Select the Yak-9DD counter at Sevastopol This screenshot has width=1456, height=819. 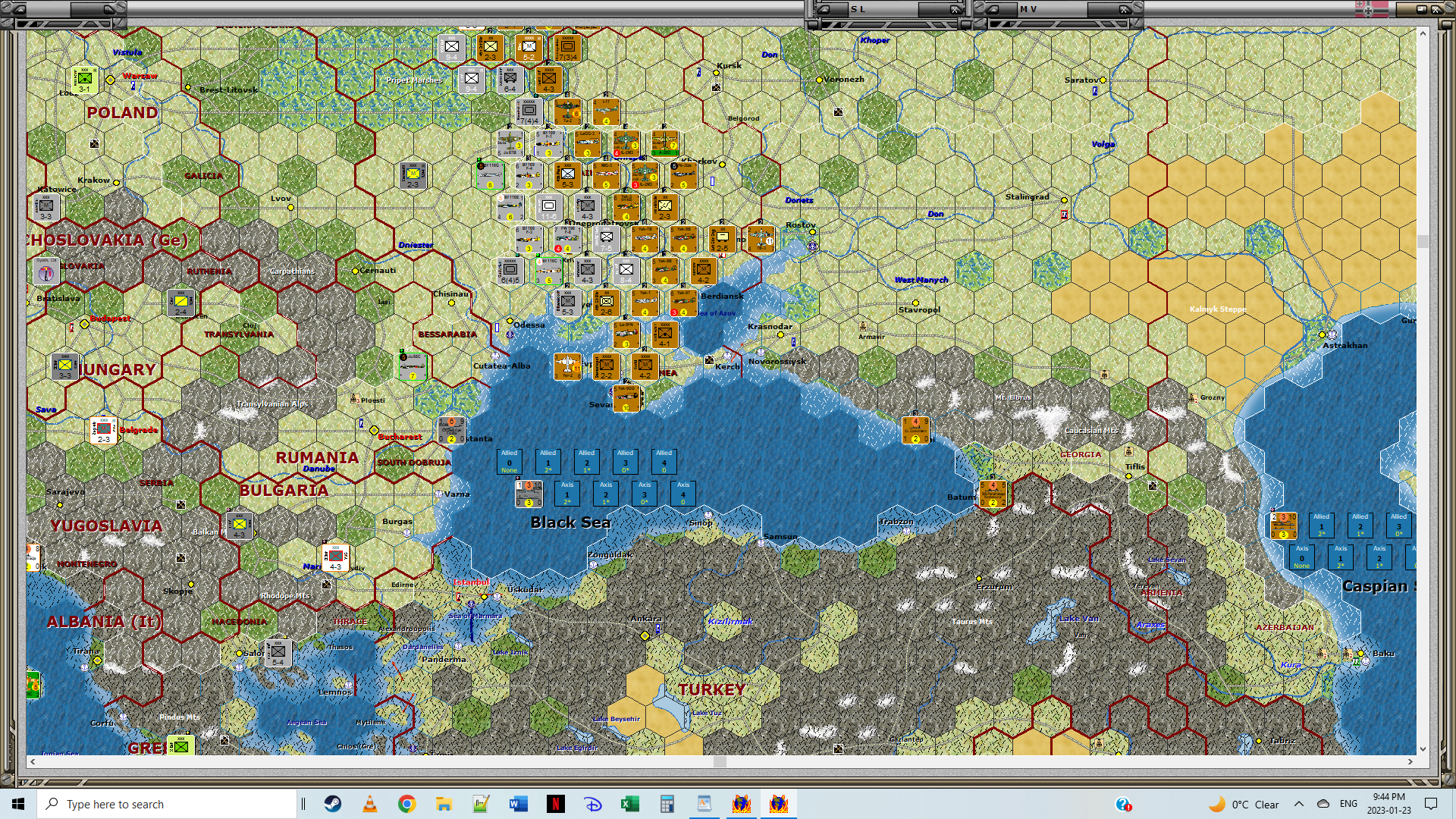click(626, 398)
